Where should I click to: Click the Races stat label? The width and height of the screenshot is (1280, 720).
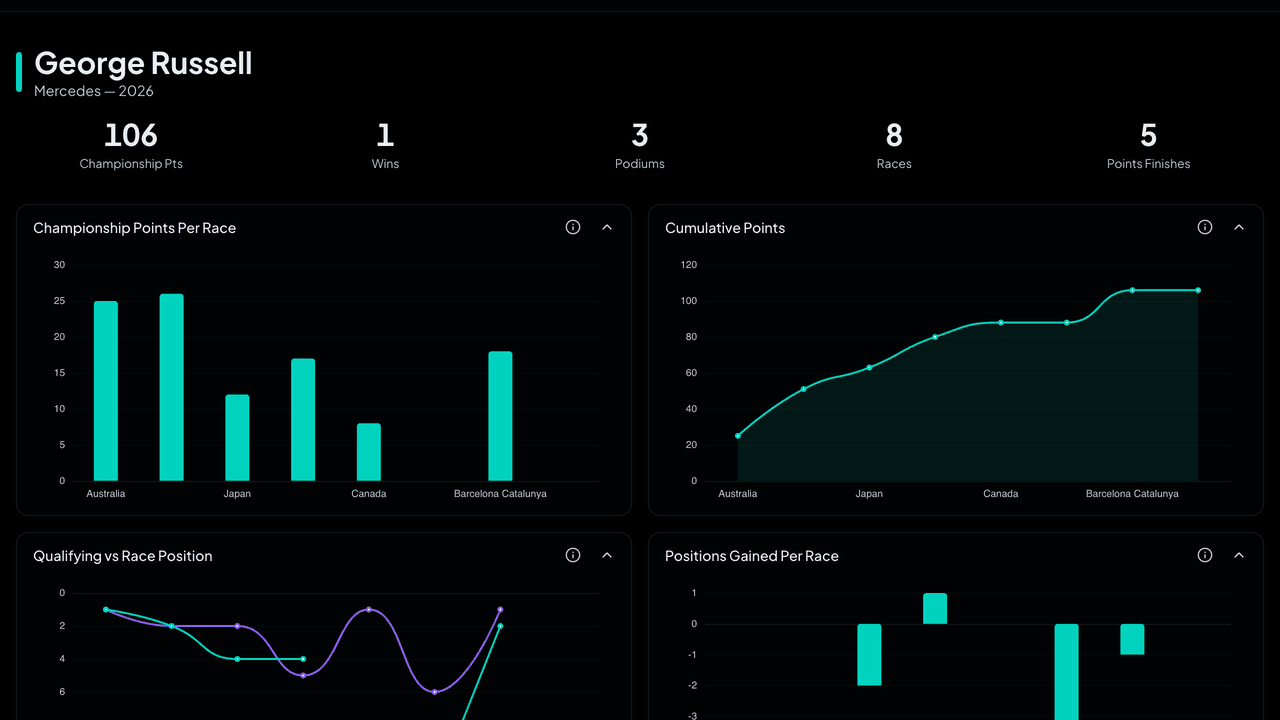(894, 164)
